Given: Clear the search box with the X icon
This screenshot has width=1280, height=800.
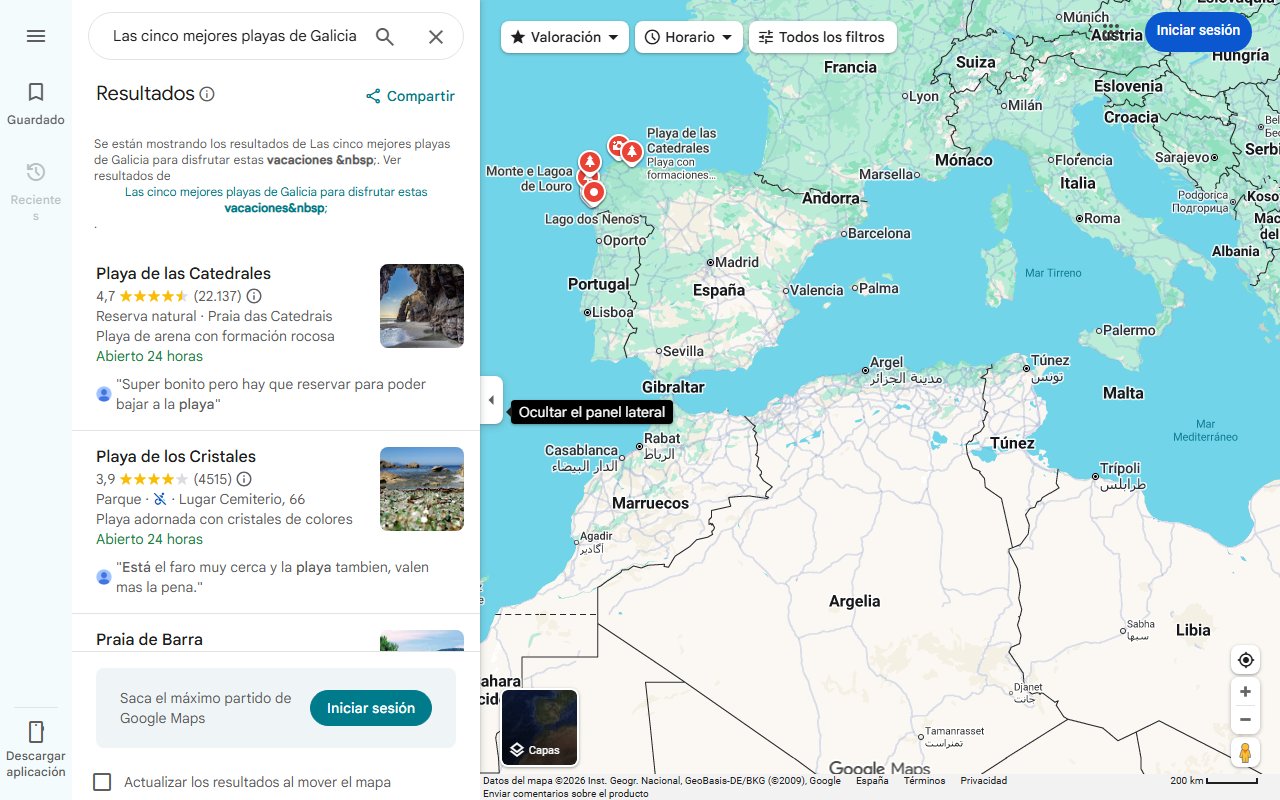Looking at the screenshot, I should pyautogui.click(x=436, y=36).
